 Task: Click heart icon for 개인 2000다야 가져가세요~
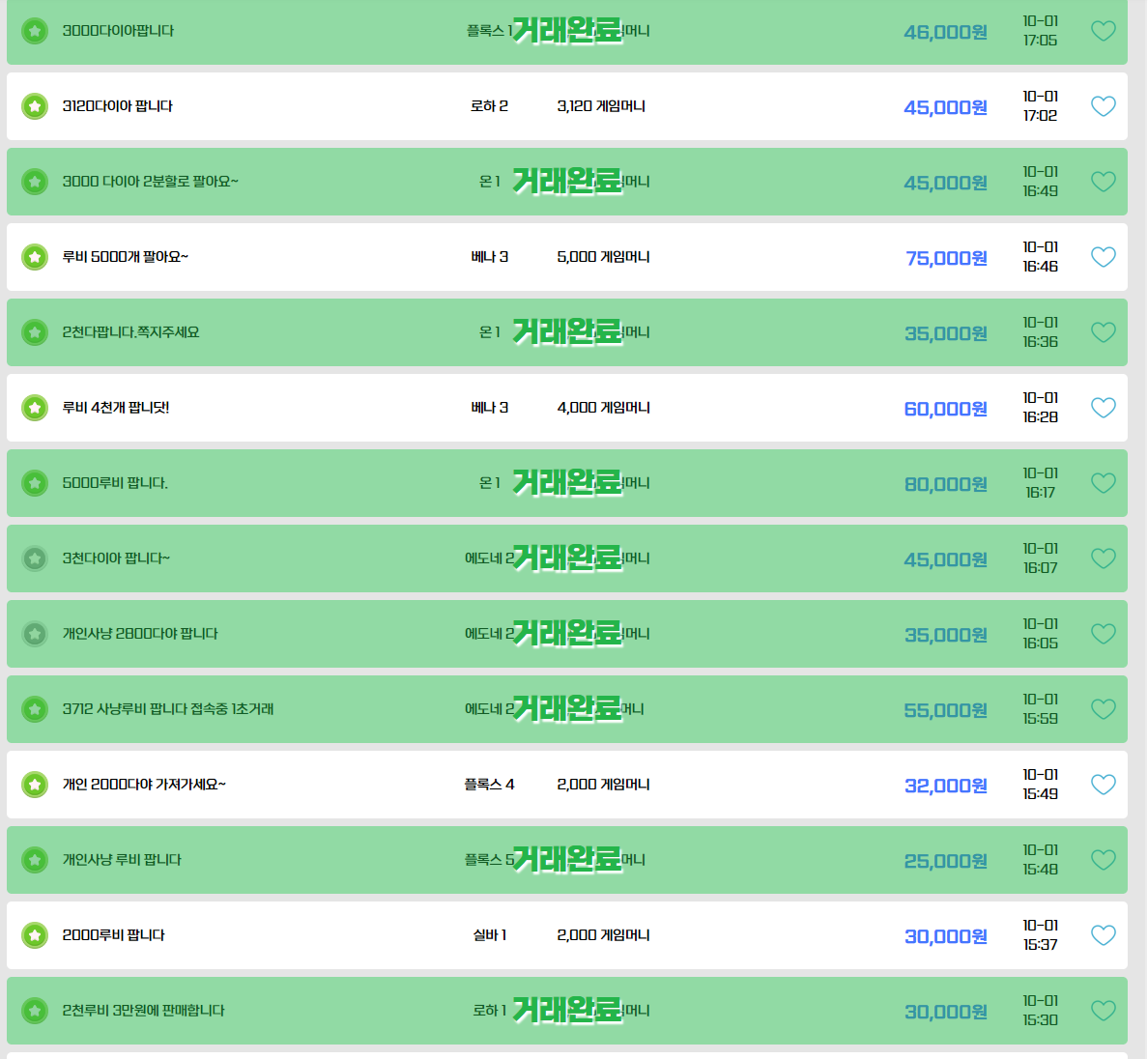coord(1103,785)
